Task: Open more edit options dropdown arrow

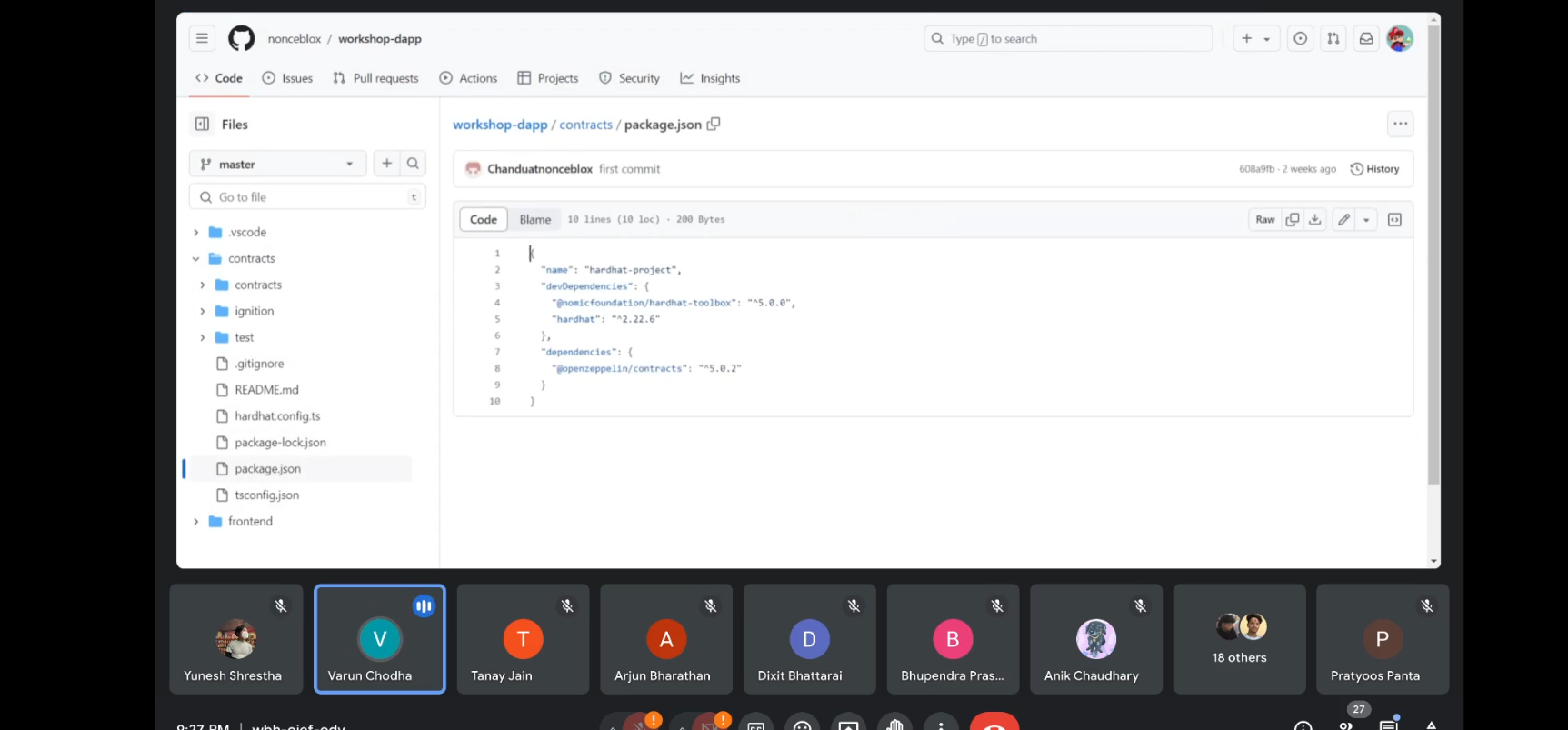Action: (x=1366, y=219)
